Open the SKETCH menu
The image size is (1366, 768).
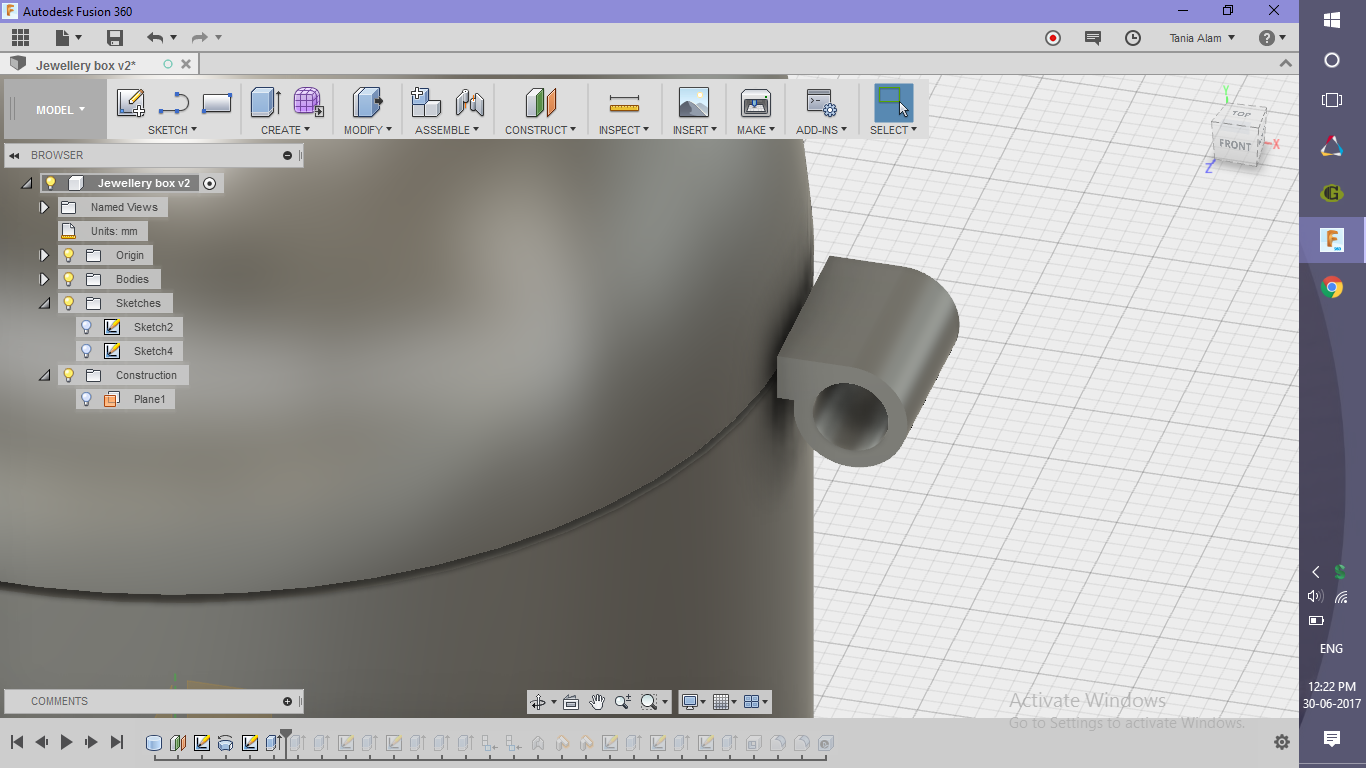172,130
